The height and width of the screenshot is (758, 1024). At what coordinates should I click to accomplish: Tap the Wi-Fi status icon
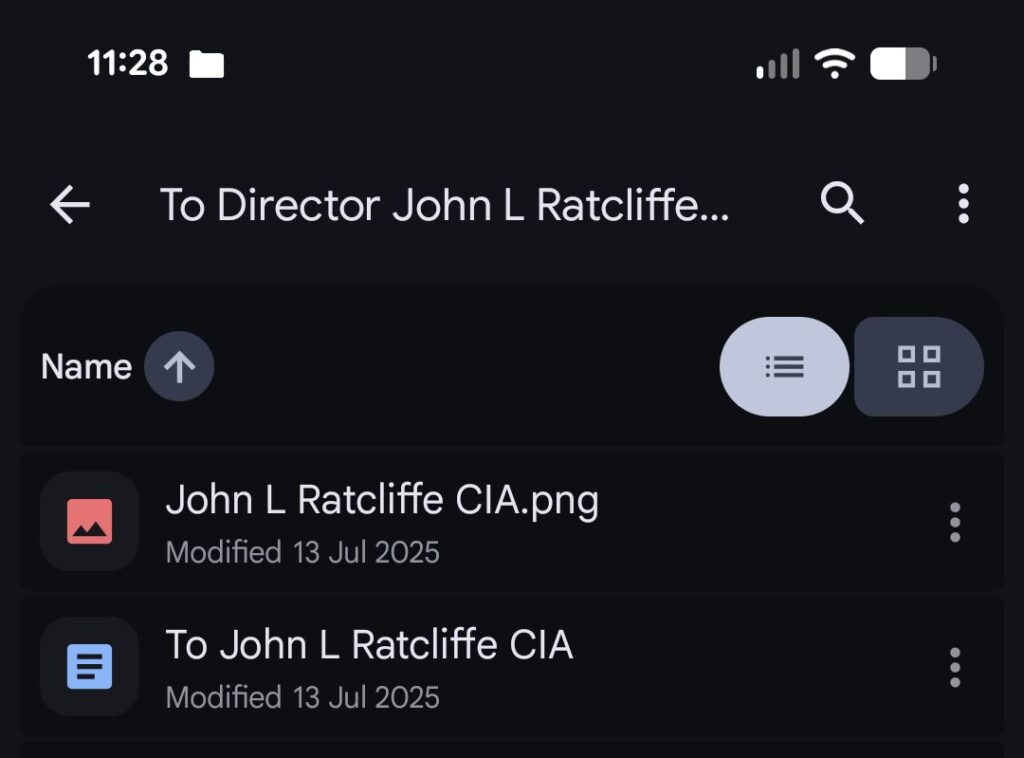833,65
